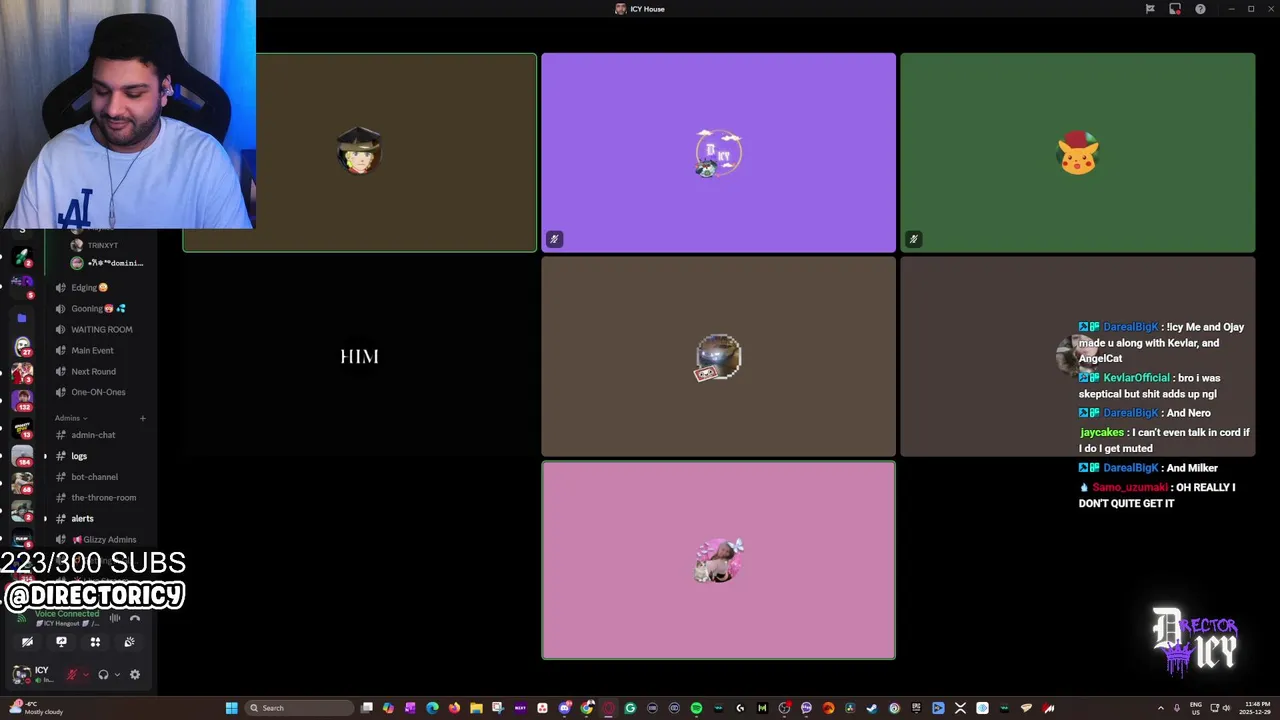Open the taskbar clock showing 11:48 PM
Image resolution: width=1280 pixels, height=720 pixels.
[1256, 708]
